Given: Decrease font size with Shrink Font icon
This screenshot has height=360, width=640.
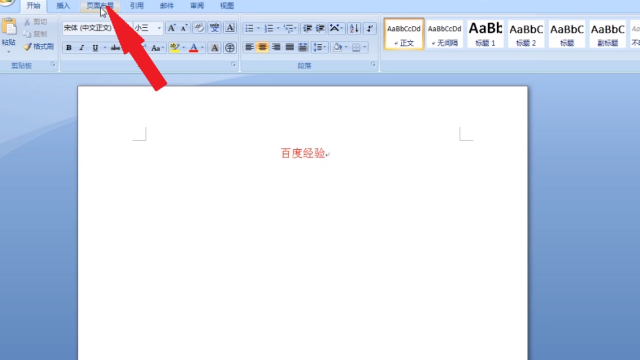Looking at the screenshot, I should tap(184, 28).
